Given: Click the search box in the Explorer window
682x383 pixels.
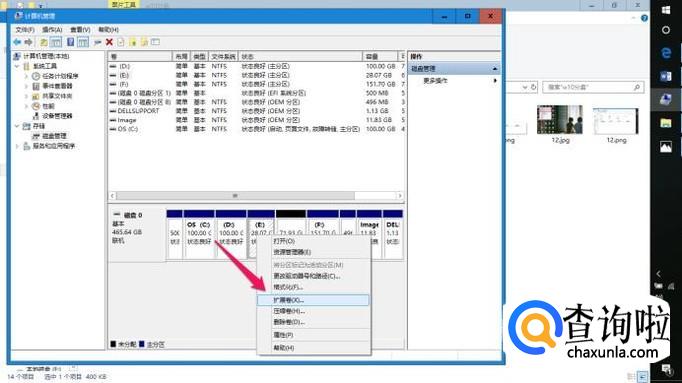Looking at the screenshot, I should [593, 87].
